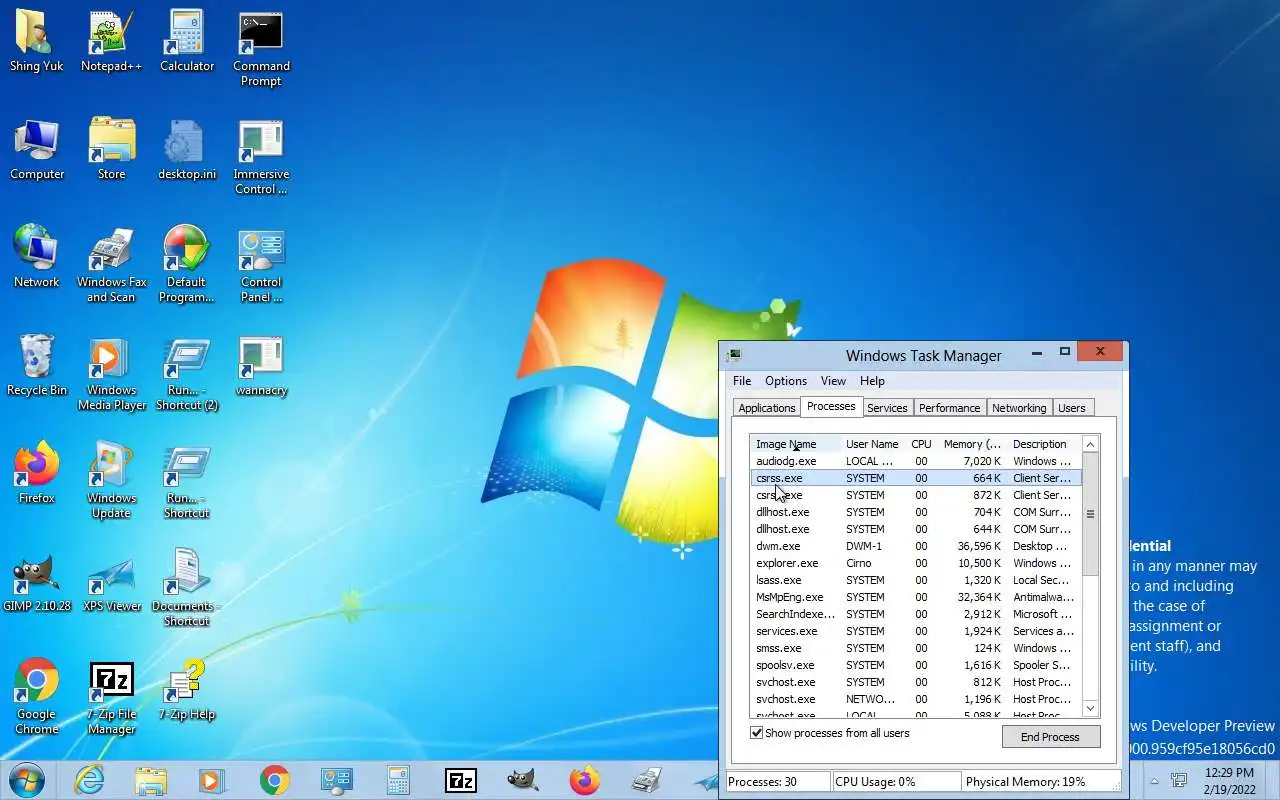Sort processes by Description column header
The height and width of the screenshot is (800, 1280).
(x=1044, y=444)
